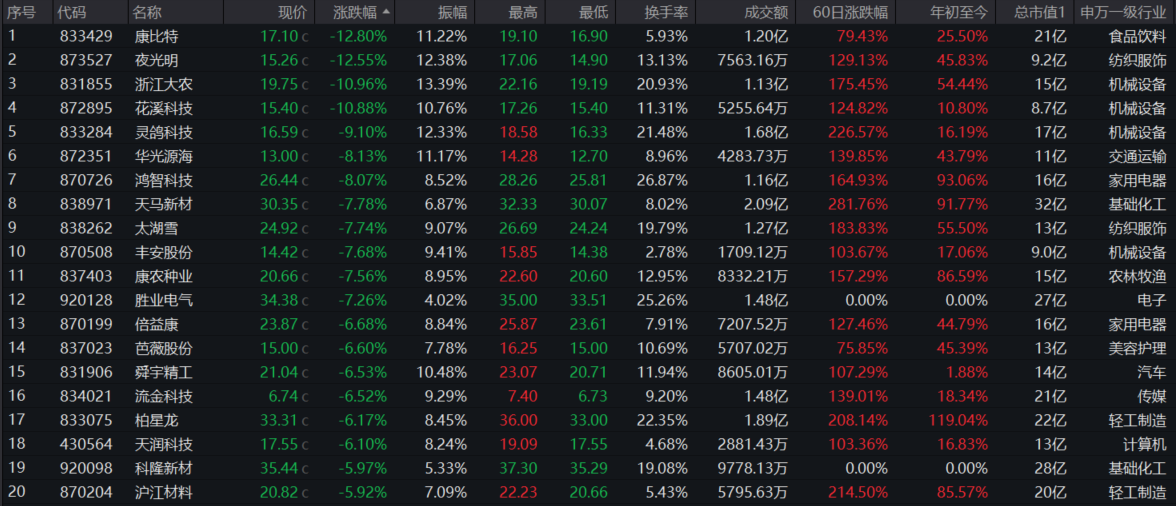Click stock code 920098
Screen dimensions: 1176x506
click(x=86, y=468)
